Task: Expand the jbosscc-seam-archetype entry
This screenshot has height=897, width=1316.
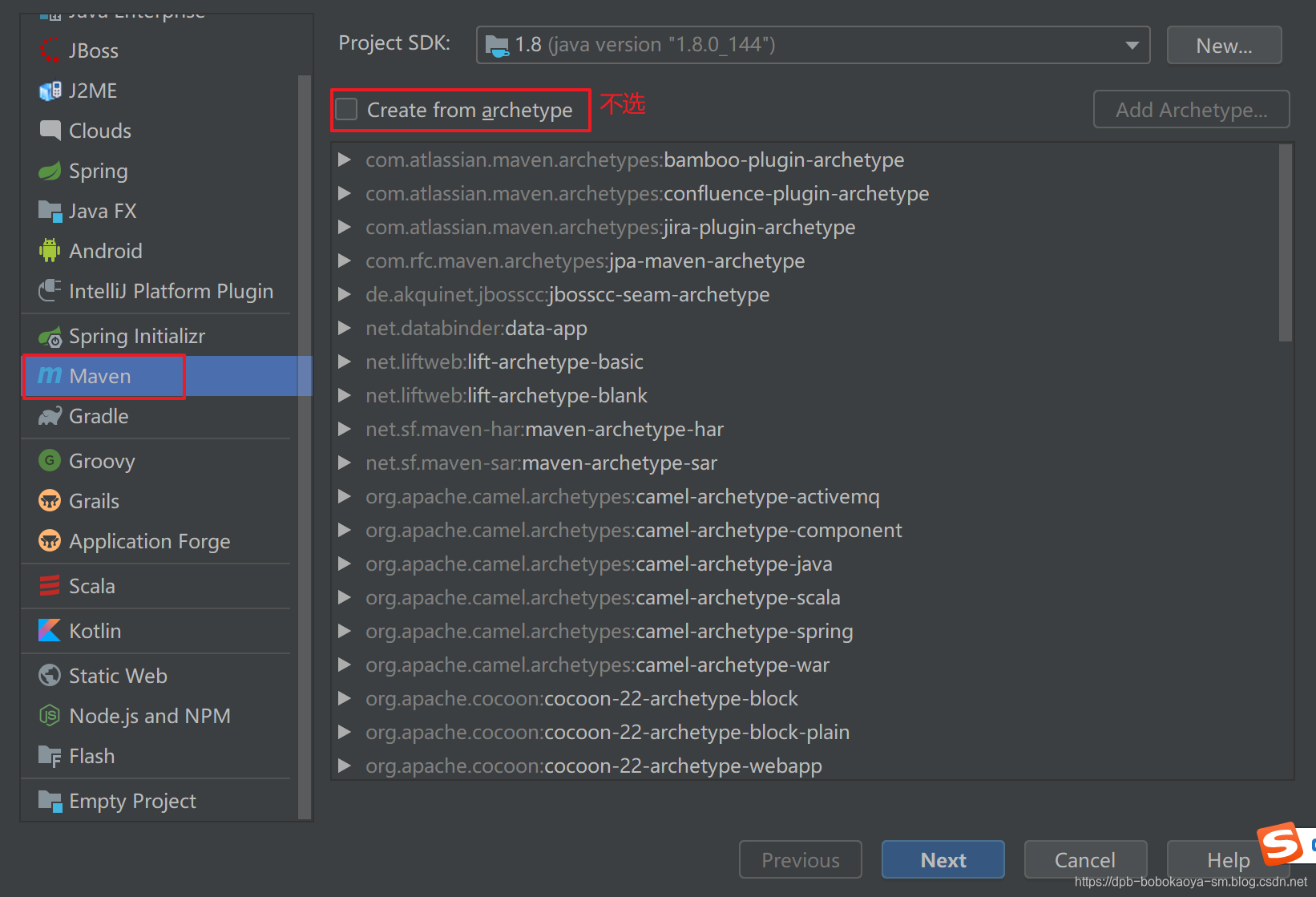Action: click(345, 294)
